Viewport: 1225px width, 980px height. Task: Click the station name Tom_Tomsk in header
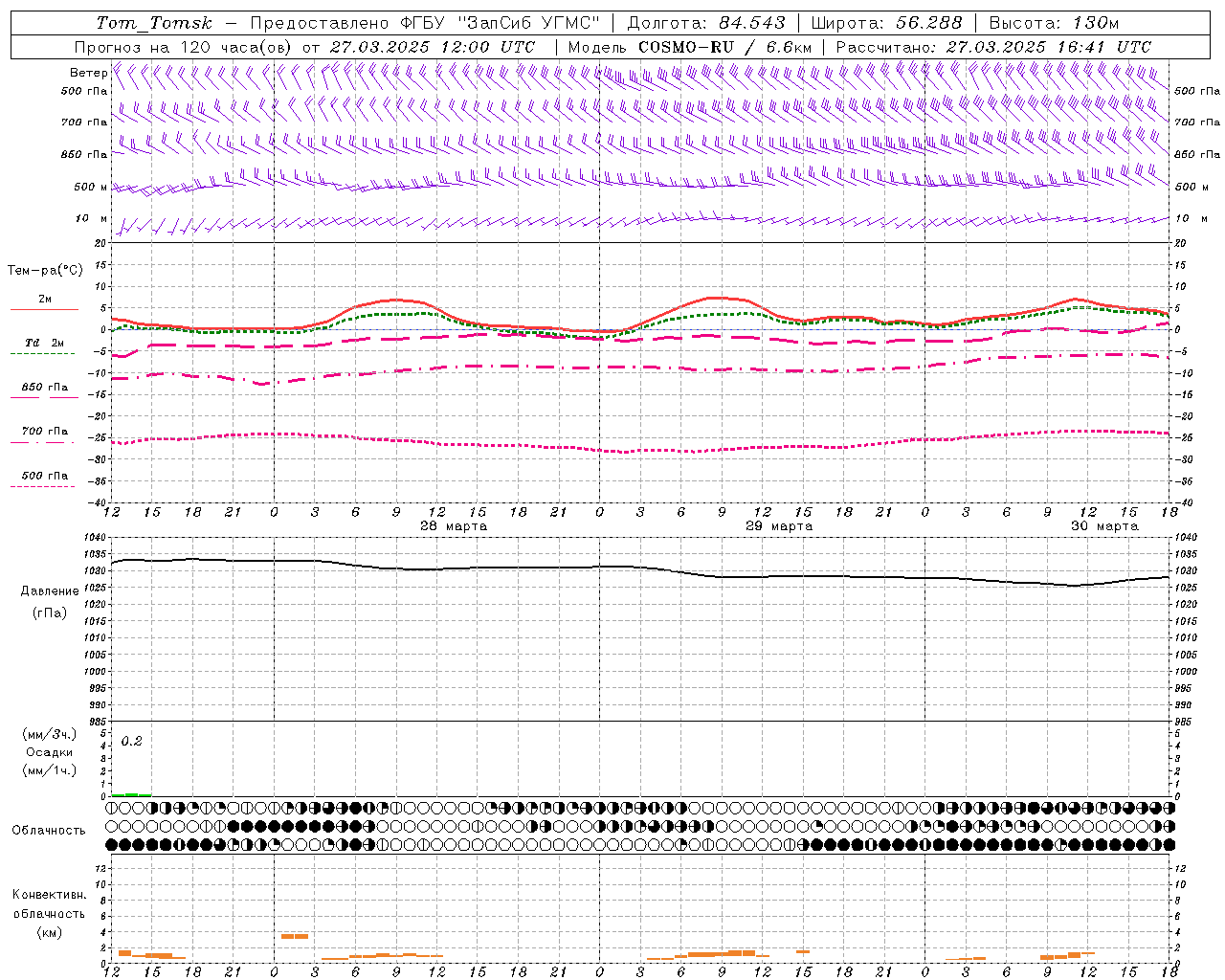click(x=155, y=23)
